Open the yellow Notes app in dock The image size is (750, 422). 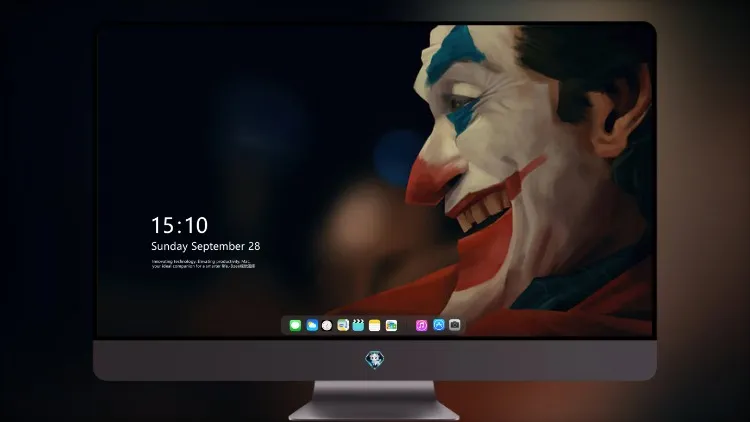click(375, 325)
